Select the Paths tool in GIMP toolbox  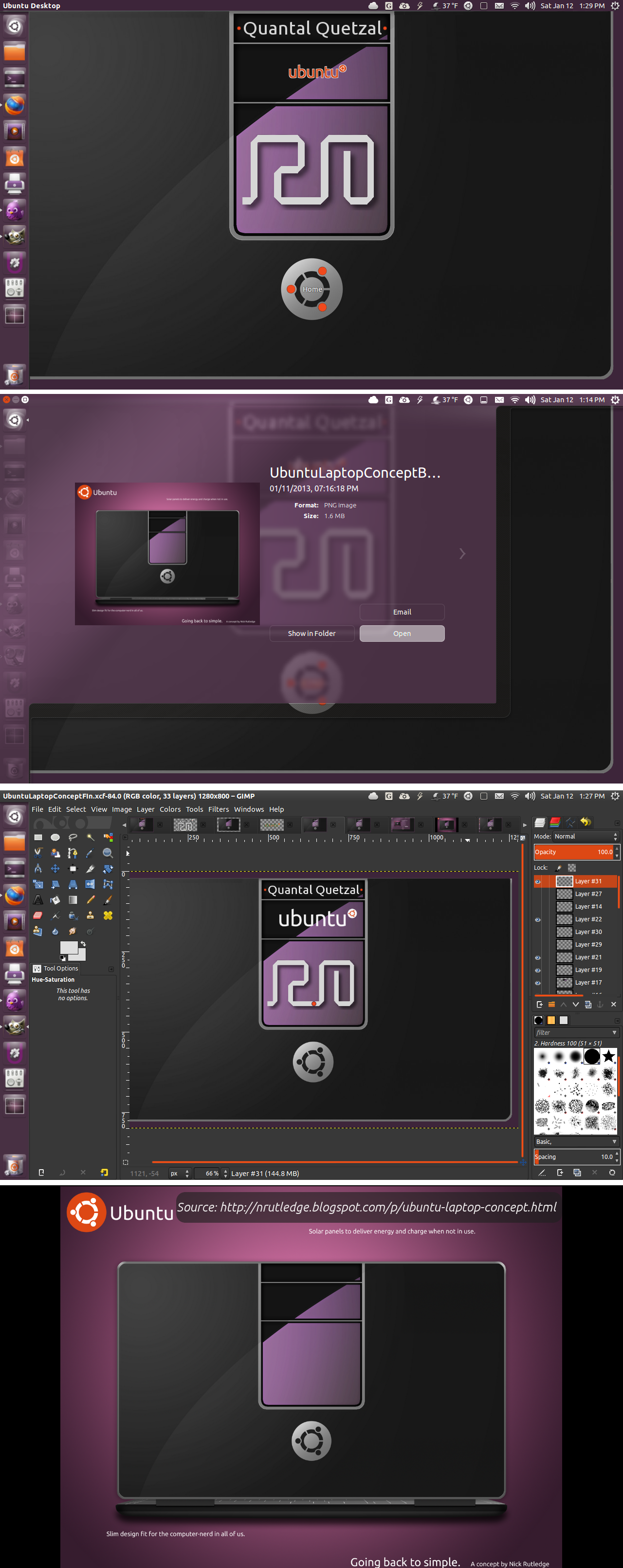73,853
